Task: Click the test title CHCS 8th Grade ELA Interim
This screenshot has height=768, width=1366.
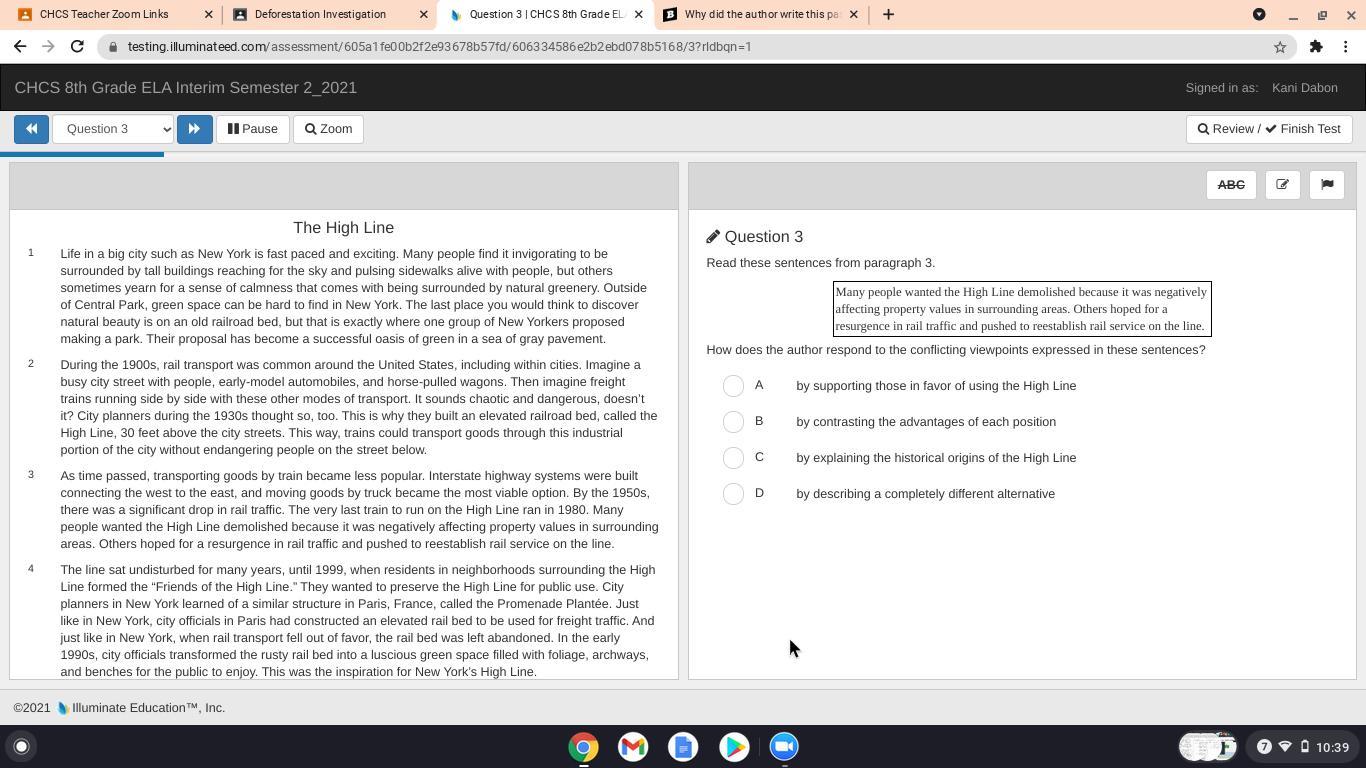Action: click(186, 88)
